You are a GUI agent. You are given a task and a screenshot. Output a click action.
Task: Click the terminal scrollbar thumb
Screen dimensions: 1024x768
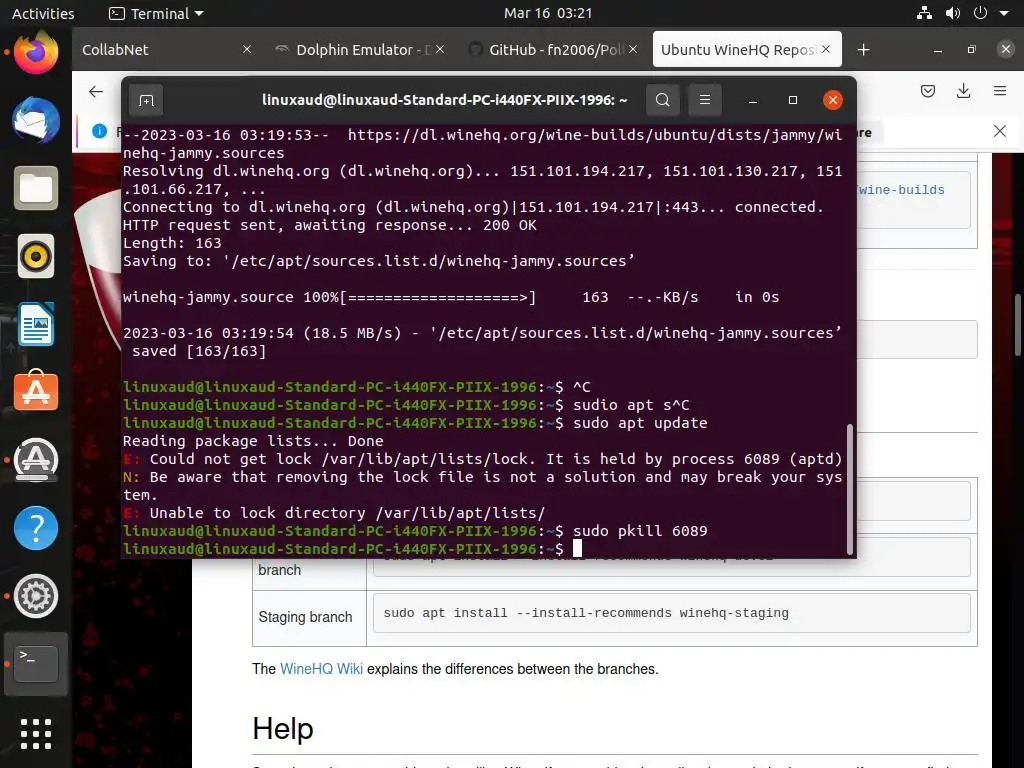850,488
